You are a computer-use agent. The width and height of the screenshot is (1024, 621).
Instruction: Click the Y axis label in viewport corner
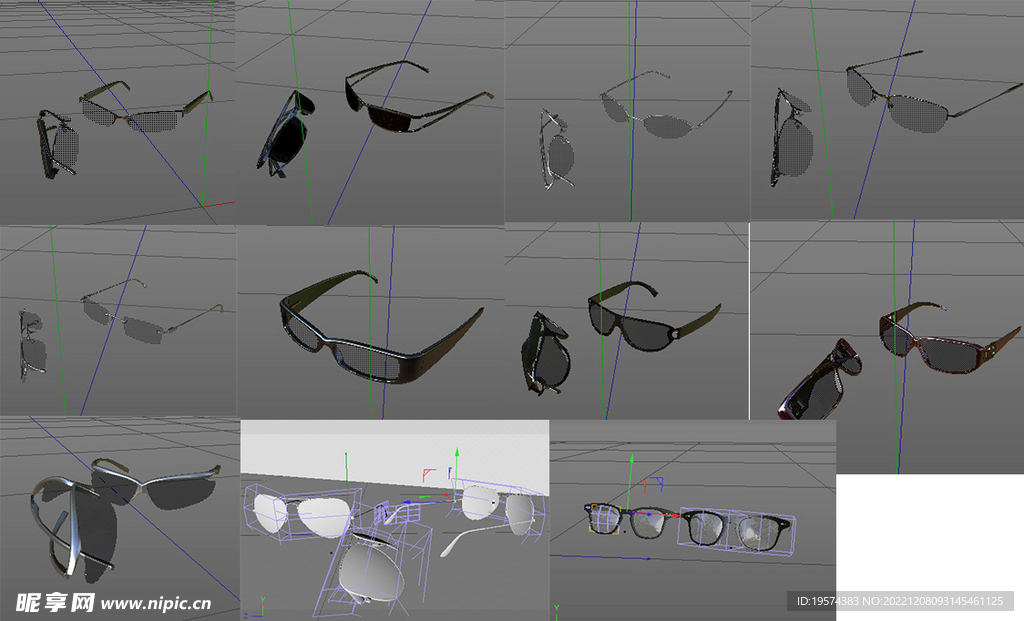pos(262,599)
